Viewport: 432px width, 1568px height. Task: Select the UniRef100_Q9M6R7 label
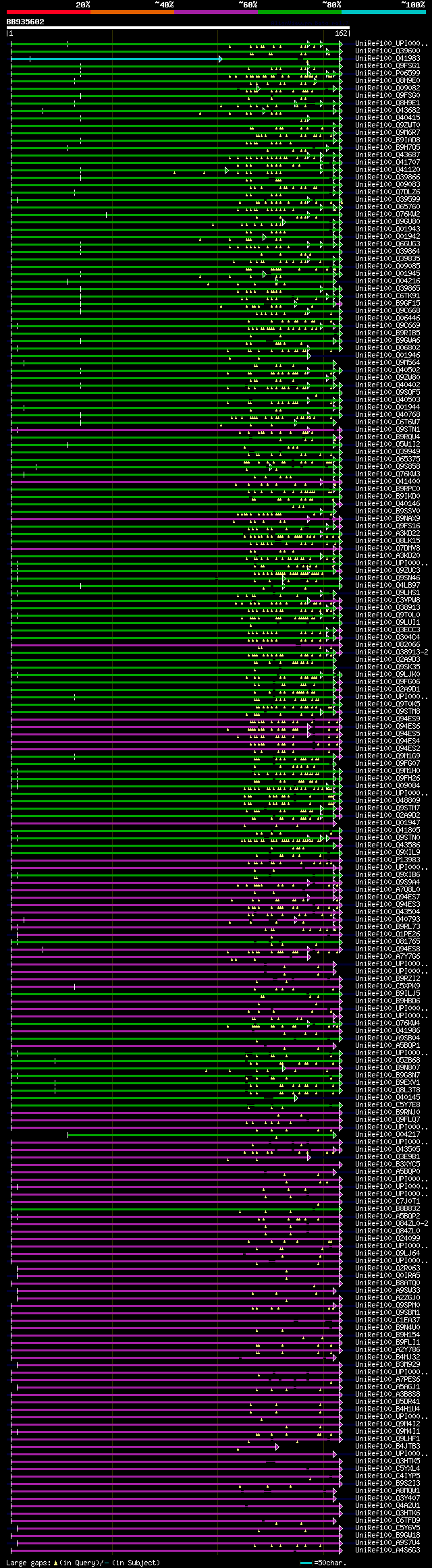click(387, 133)
